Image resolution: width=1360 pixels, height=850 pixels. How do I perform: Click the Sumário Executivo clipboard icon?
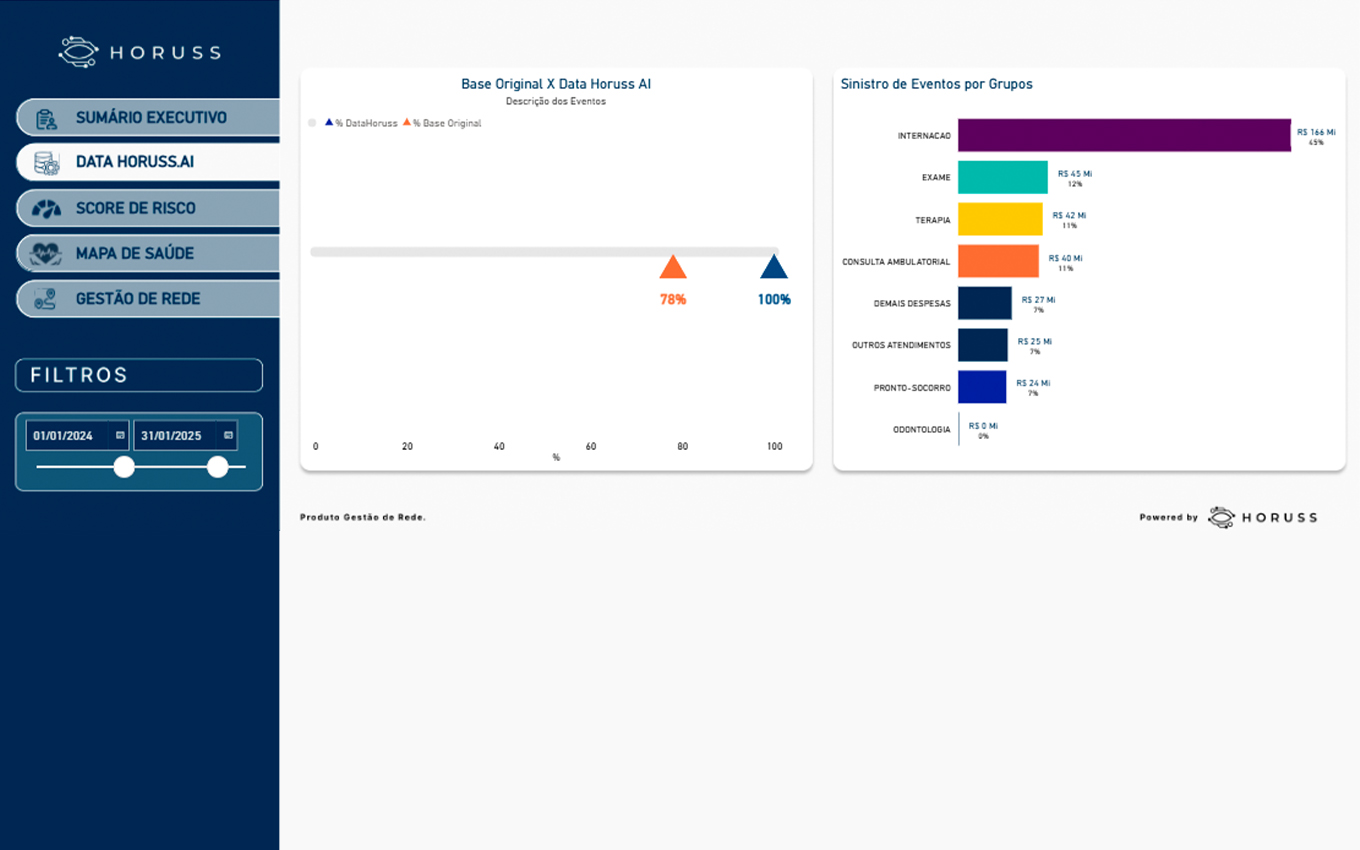pos(46,118)
